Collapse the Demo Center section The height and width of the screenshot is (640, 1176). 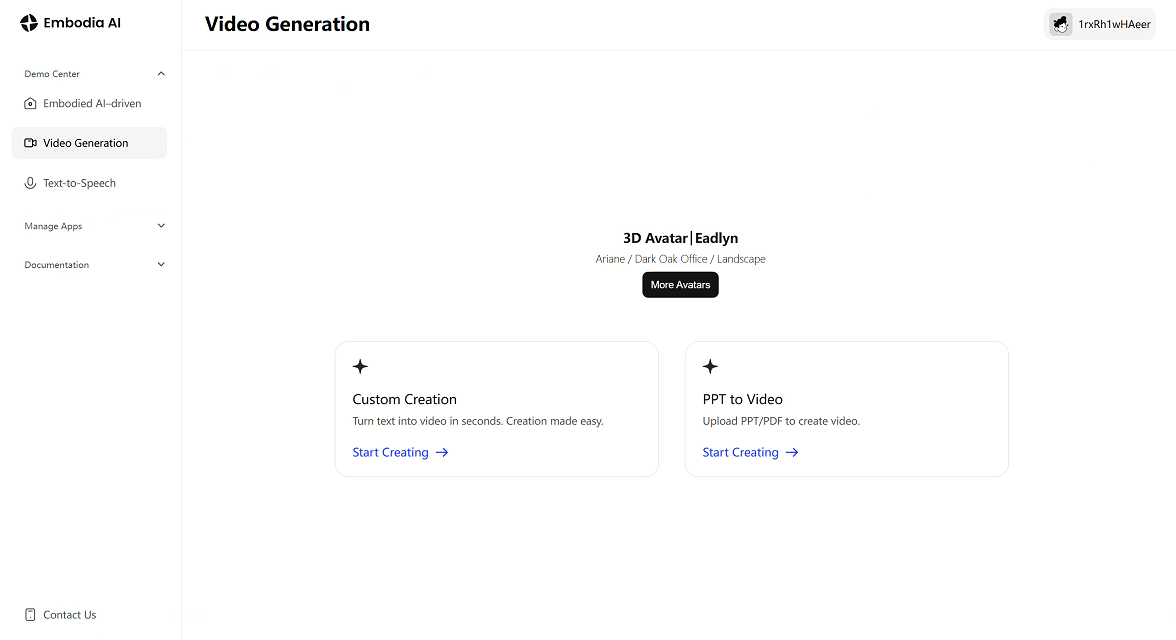161,73
